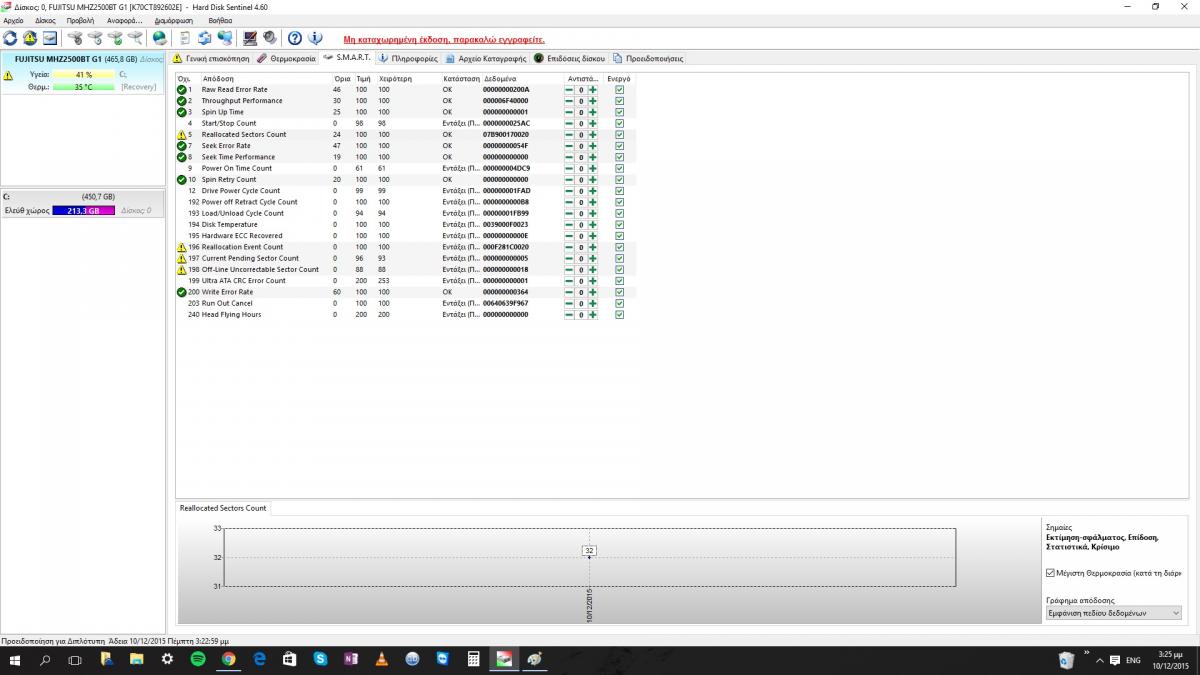Screen dimensions: 1200x675
Task: Click the green plus offset button for Raw Read Error Rate
Action: (x=592, y=90)
